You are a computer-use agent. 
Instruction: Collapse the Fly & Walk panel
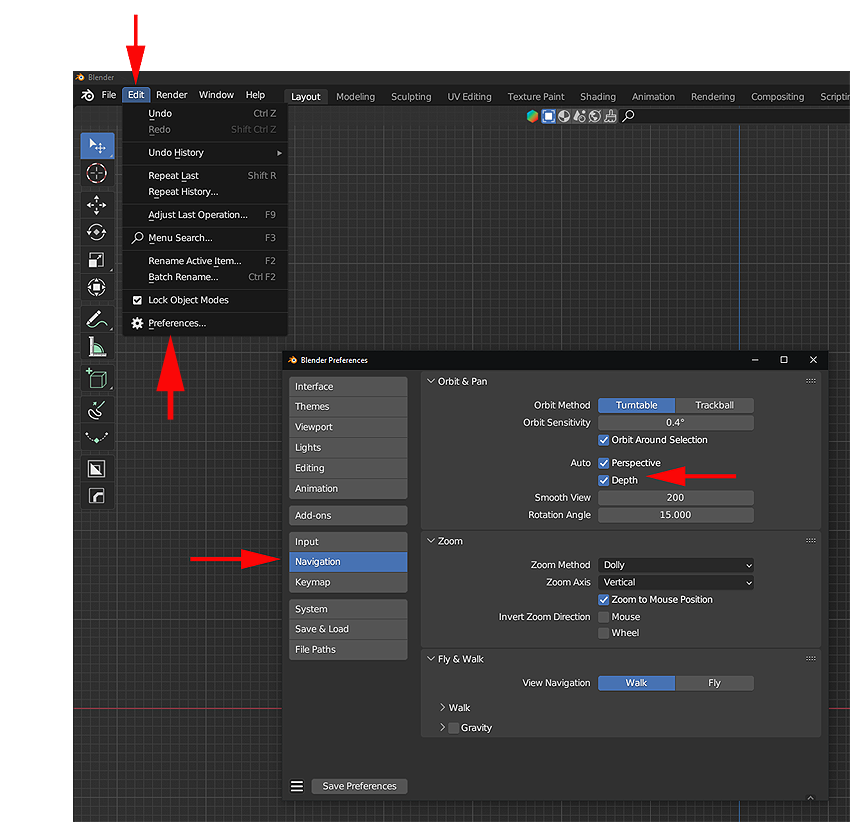431,659
